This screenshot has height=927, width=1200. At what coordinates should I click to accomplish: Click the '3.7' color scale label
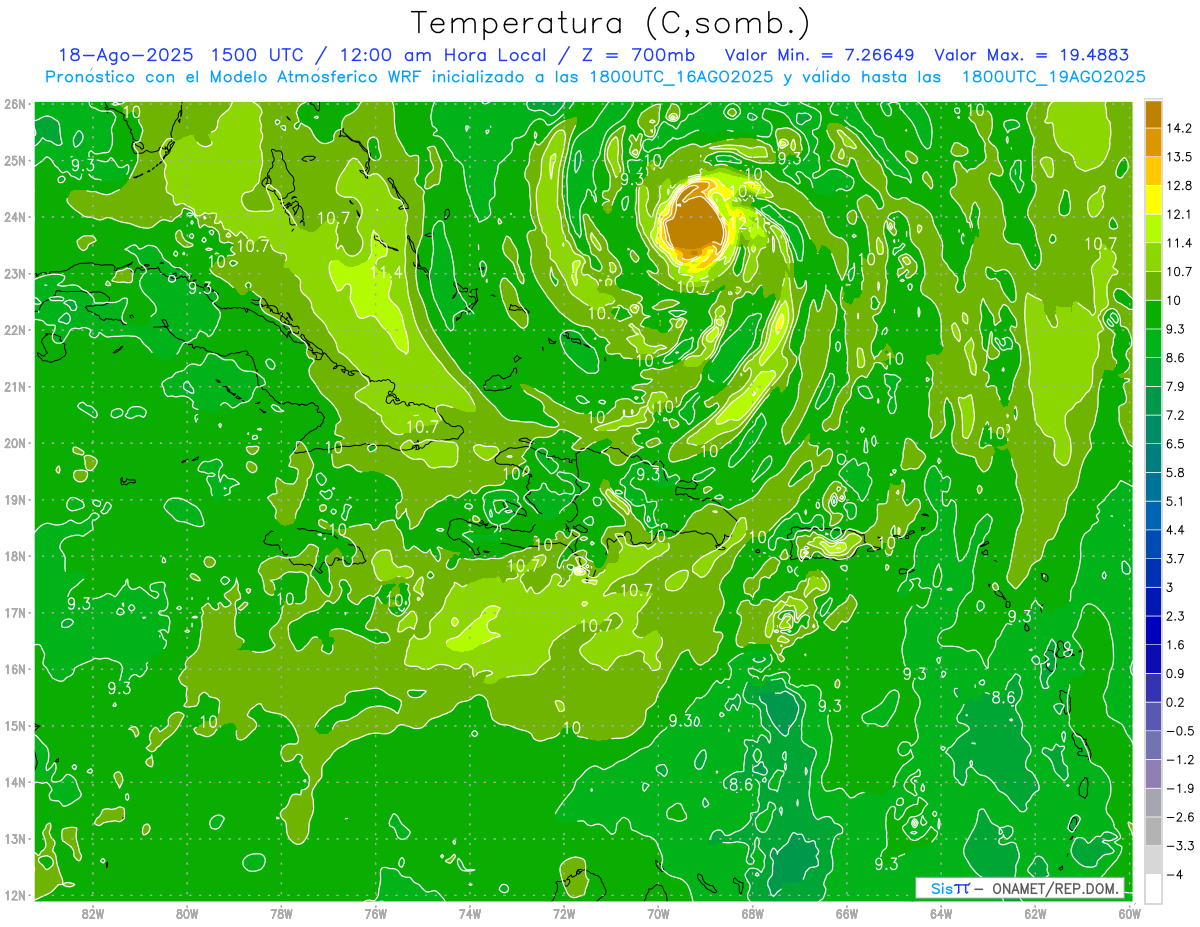coord(1177,559)
